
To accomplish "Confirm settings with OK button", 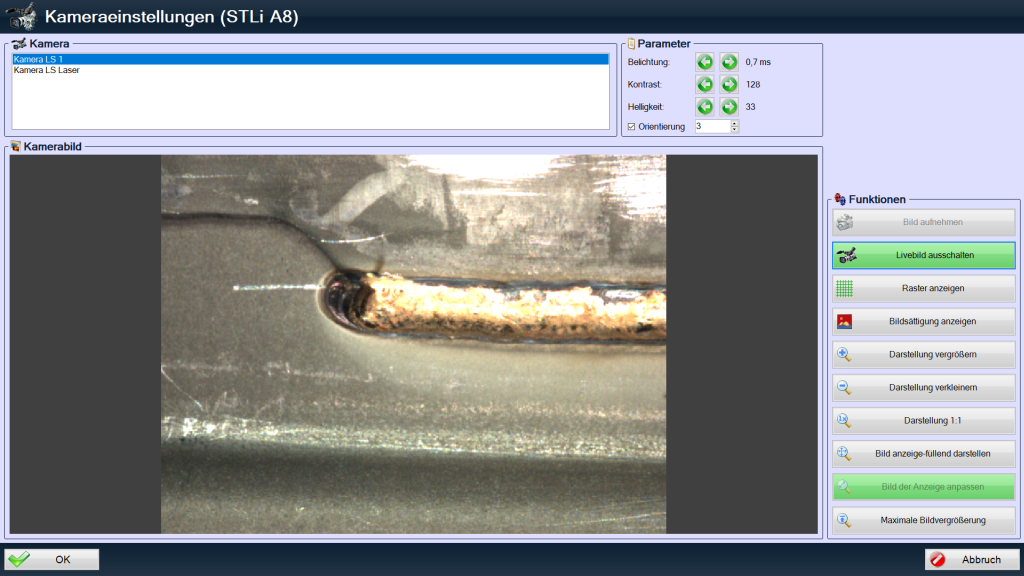I will click(52, 559).
